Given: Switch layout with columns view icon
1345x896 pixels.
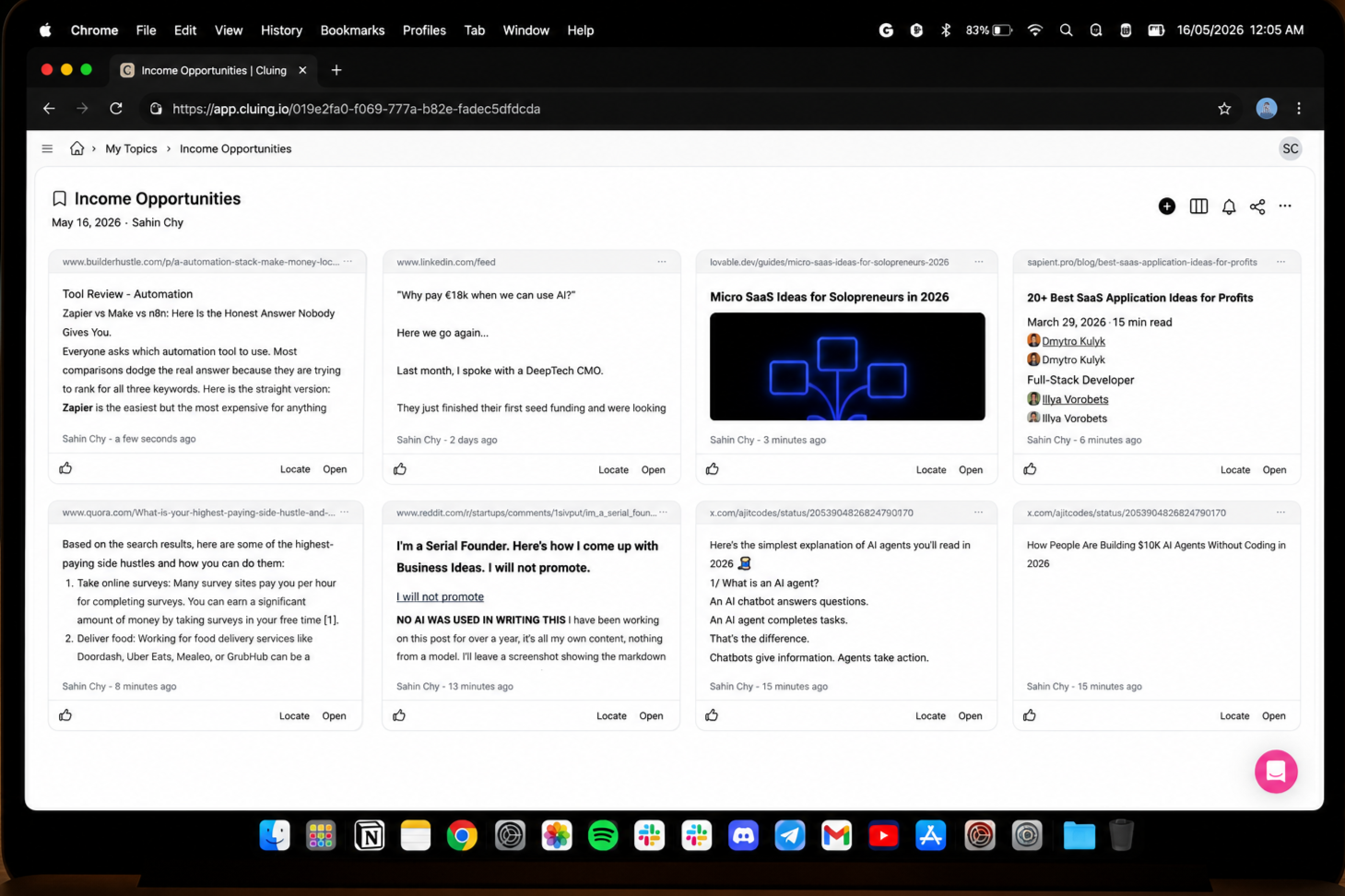Looking at the screenshot, I should pos(1198,206).
